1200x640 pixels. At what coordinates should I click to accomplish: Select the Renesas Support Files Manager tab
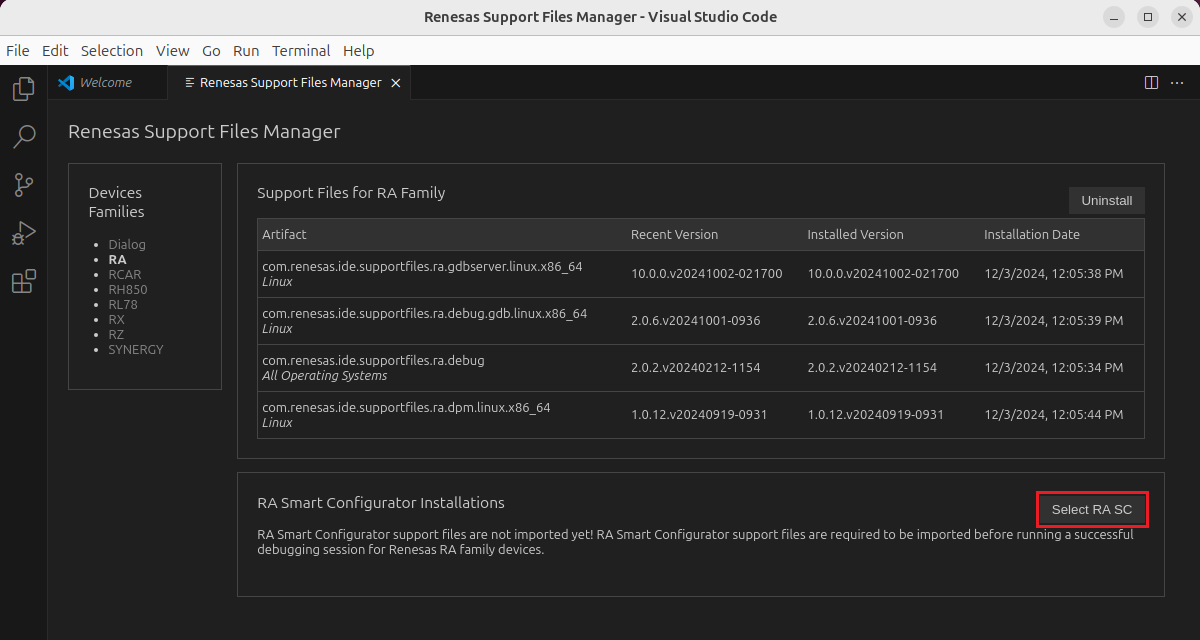(290, 83)
